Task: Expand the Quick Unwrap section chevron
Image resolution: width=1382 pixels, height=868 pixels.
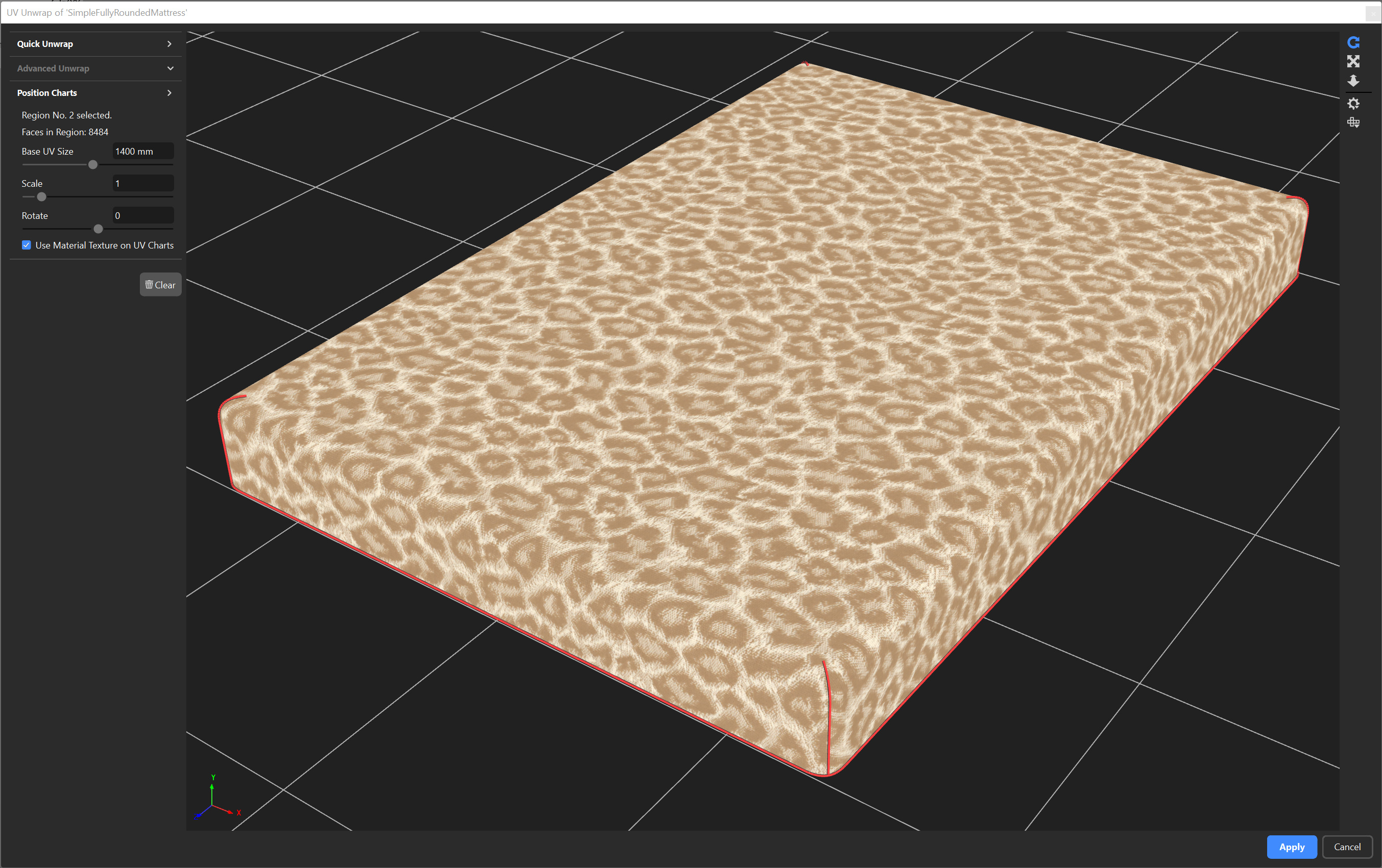Action: point(169,43)
